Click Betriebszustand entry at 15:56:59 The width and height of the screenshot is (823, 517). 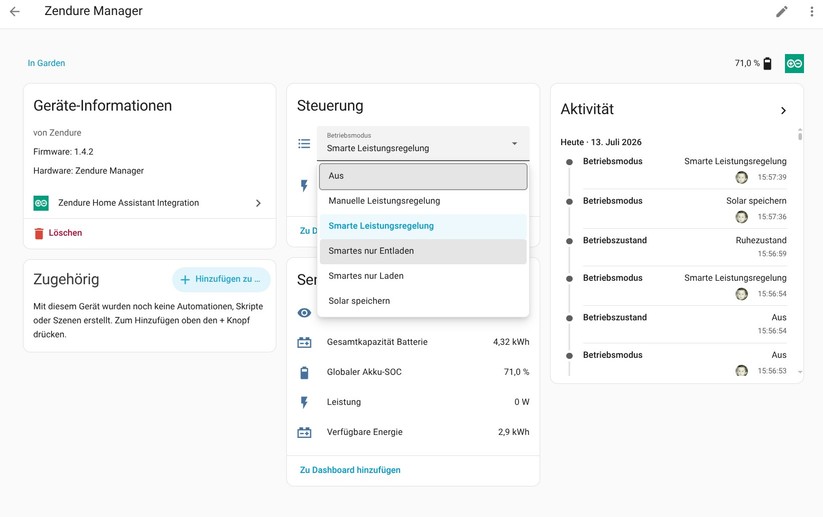[x=615, y=240]
